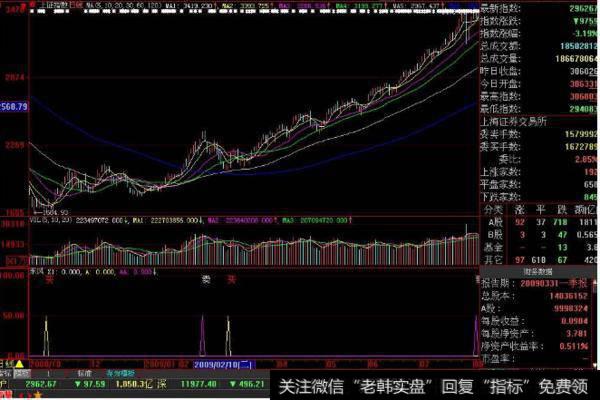Click the blue 2568.79 price axis label
This screenshot has width=600, height=400.
(x=14, y=105)
